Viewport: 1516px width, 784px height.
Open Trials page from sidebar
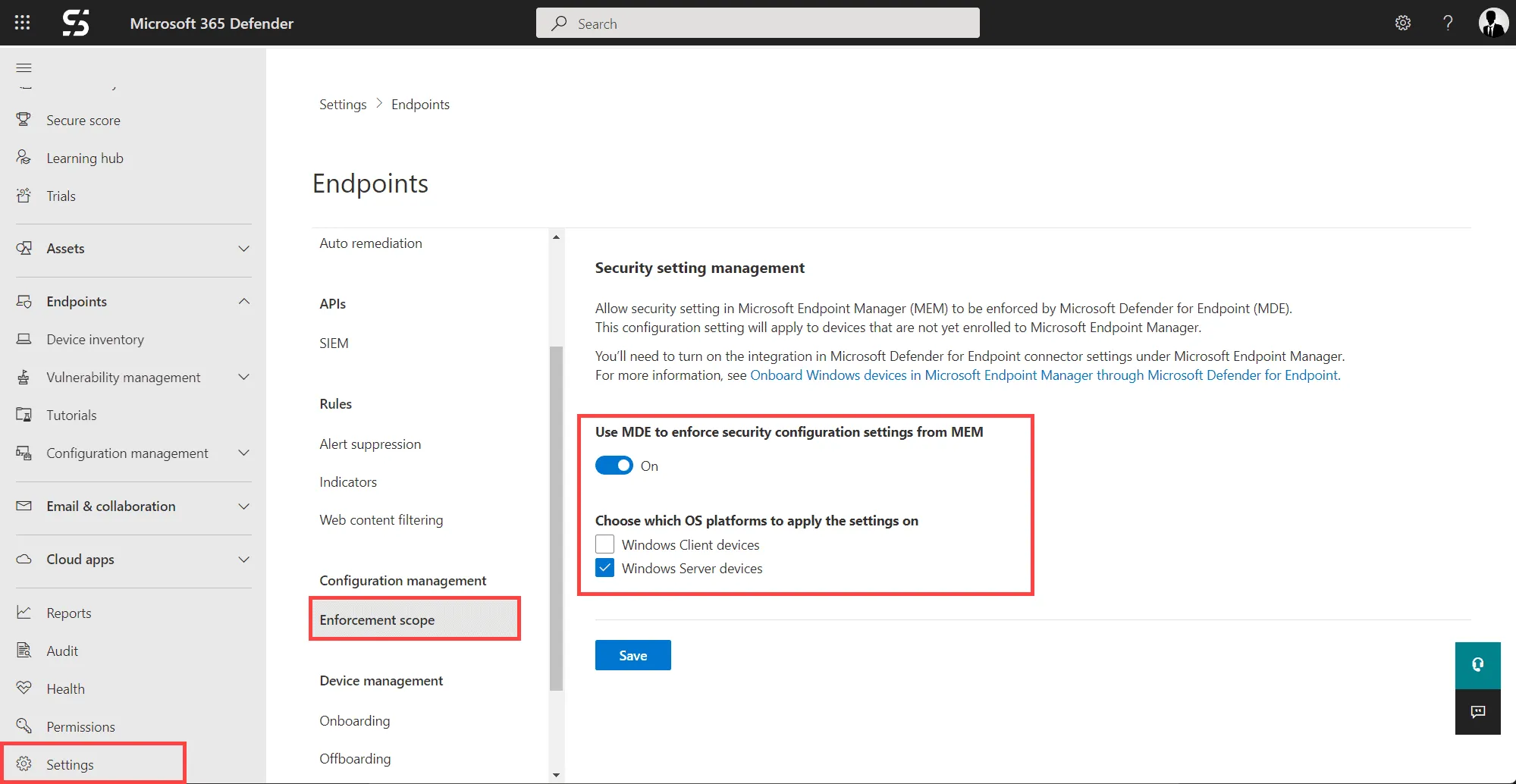pos(61,196)
